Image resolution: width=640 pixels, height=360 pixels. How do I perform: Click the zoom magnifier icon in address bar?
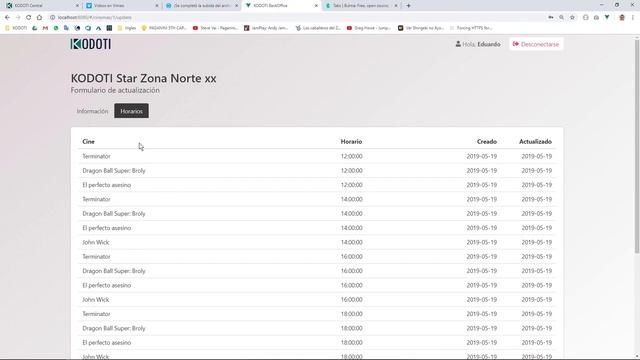pyautogui.click(x=562, y=18)
